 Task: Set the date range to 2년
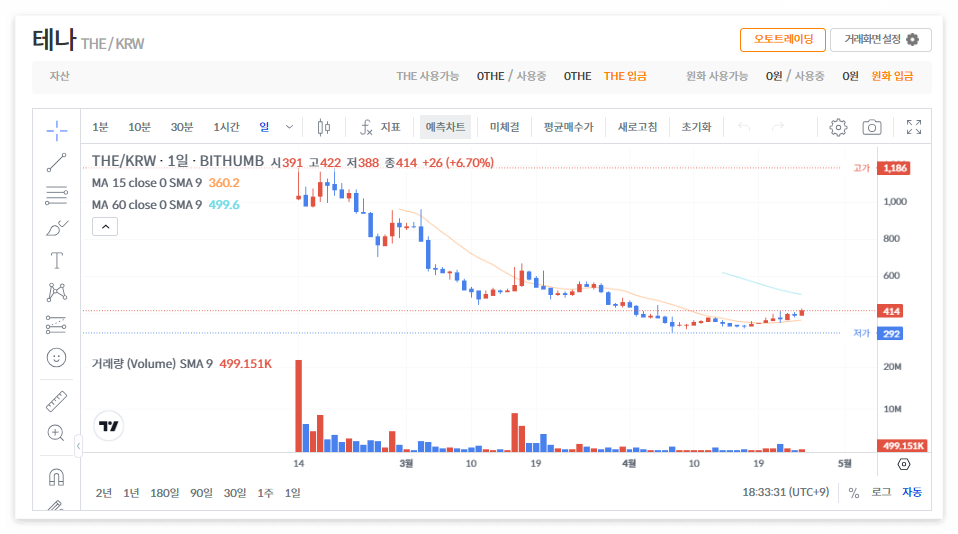click(x=104, y=493)
